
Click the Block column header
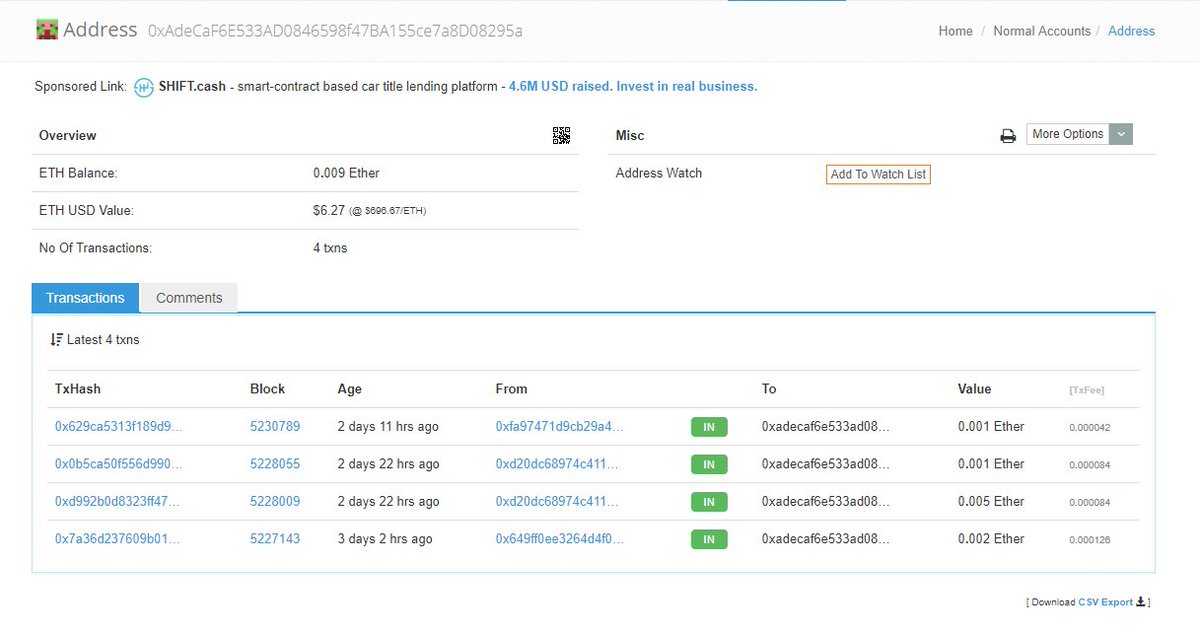click(267, 389)
